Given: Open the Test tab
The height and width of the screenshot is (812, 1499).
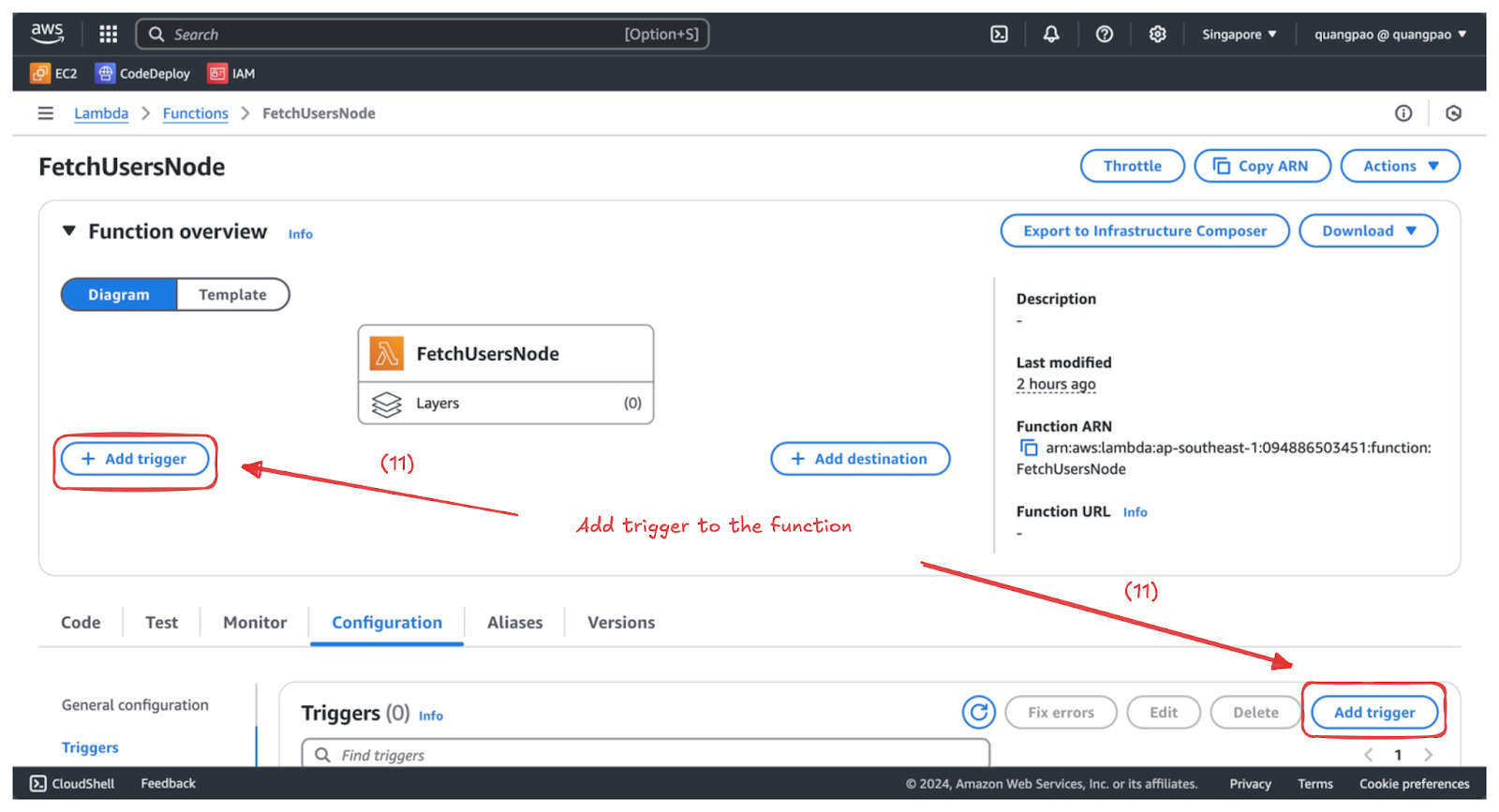Looking at the screenshot, I should point(161,623).
